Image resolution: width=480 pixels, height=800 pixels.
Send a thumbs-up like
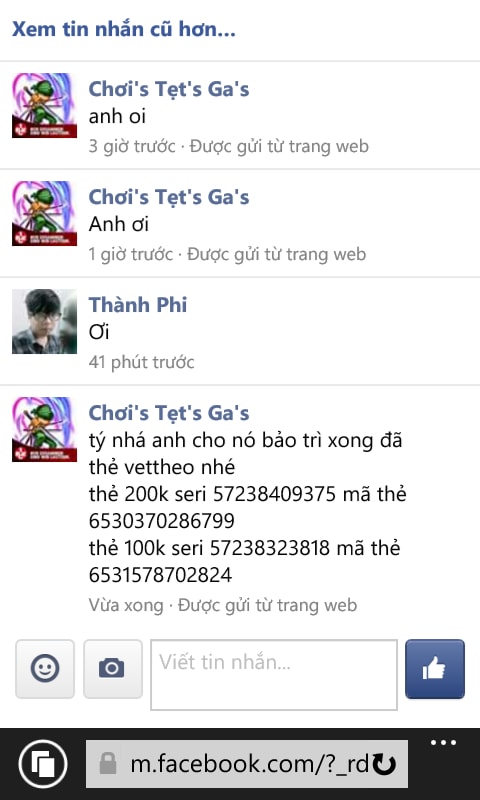coord(435,669)
